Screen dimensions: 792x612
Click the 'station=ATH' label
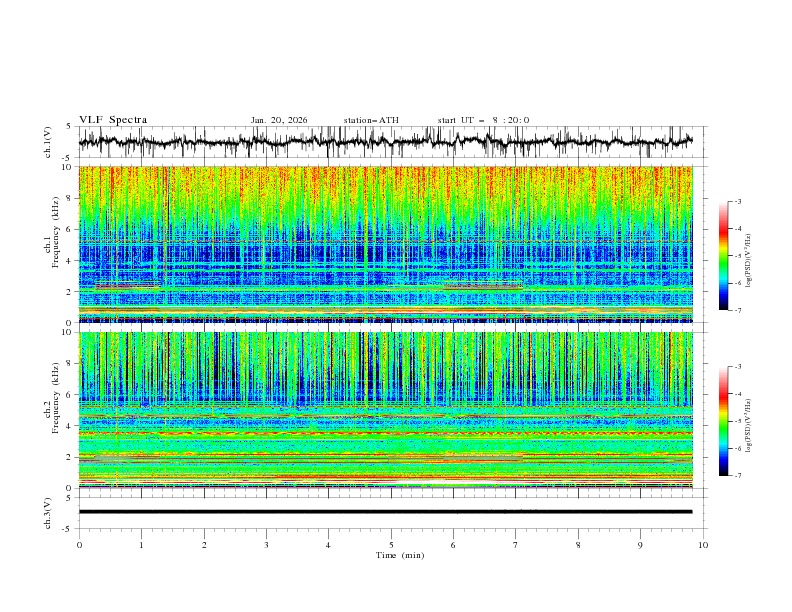point(371,120)
